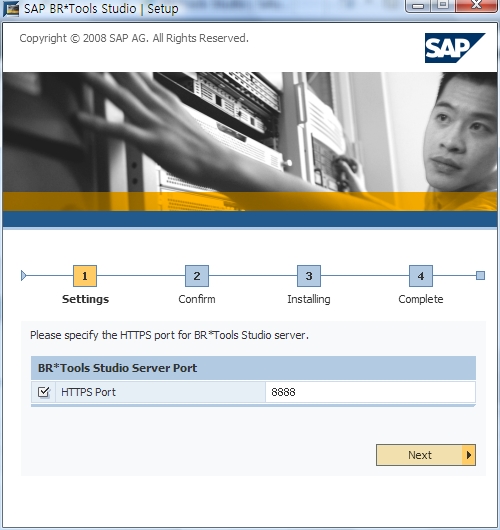This screenshot has width=500, height=530.
Task: Click the HTTPS Port input field showing 8888
Action: [x=370, y=392]
